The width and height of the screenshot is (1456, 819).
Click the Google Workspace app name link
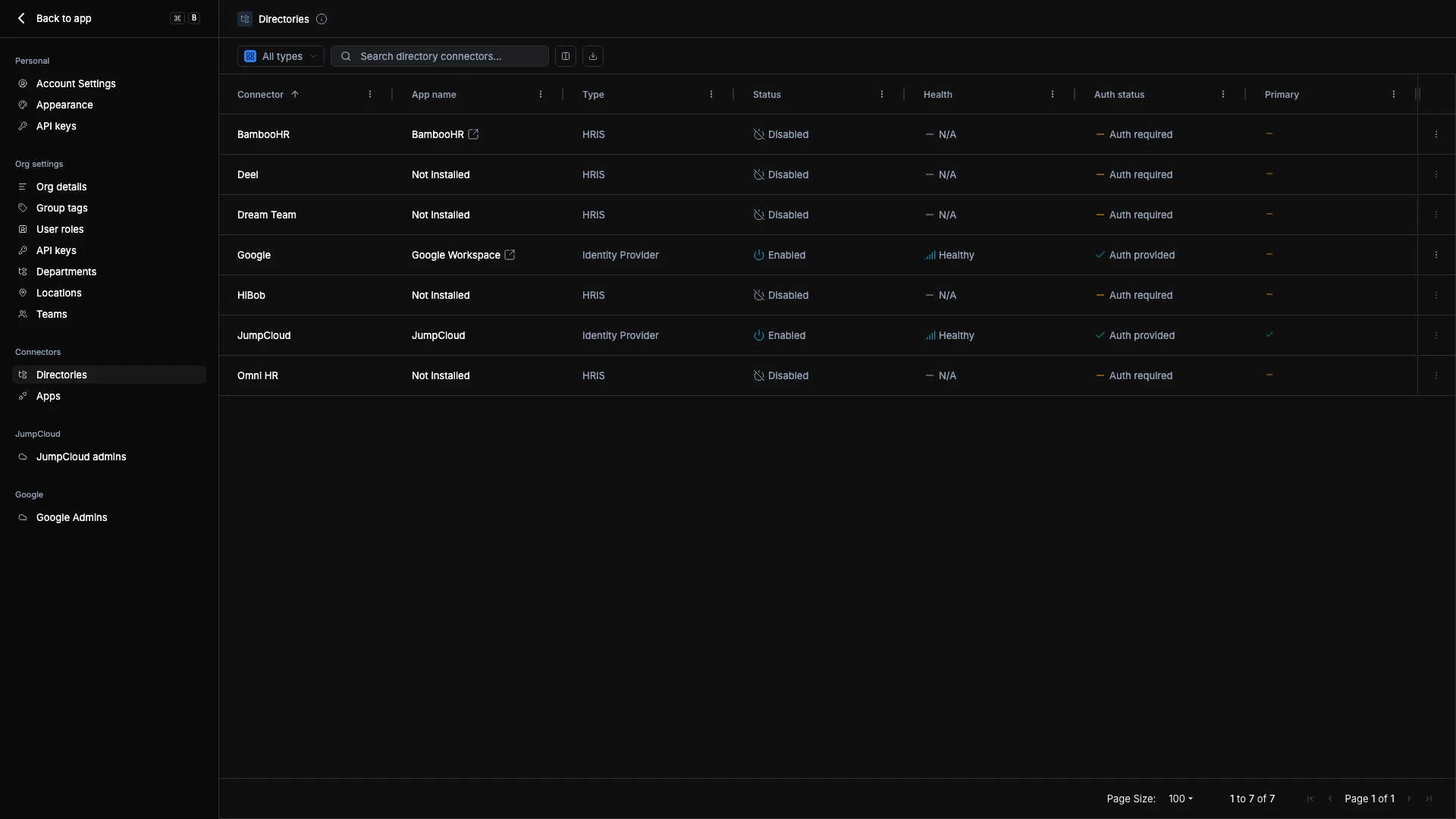tap(456, 255)
